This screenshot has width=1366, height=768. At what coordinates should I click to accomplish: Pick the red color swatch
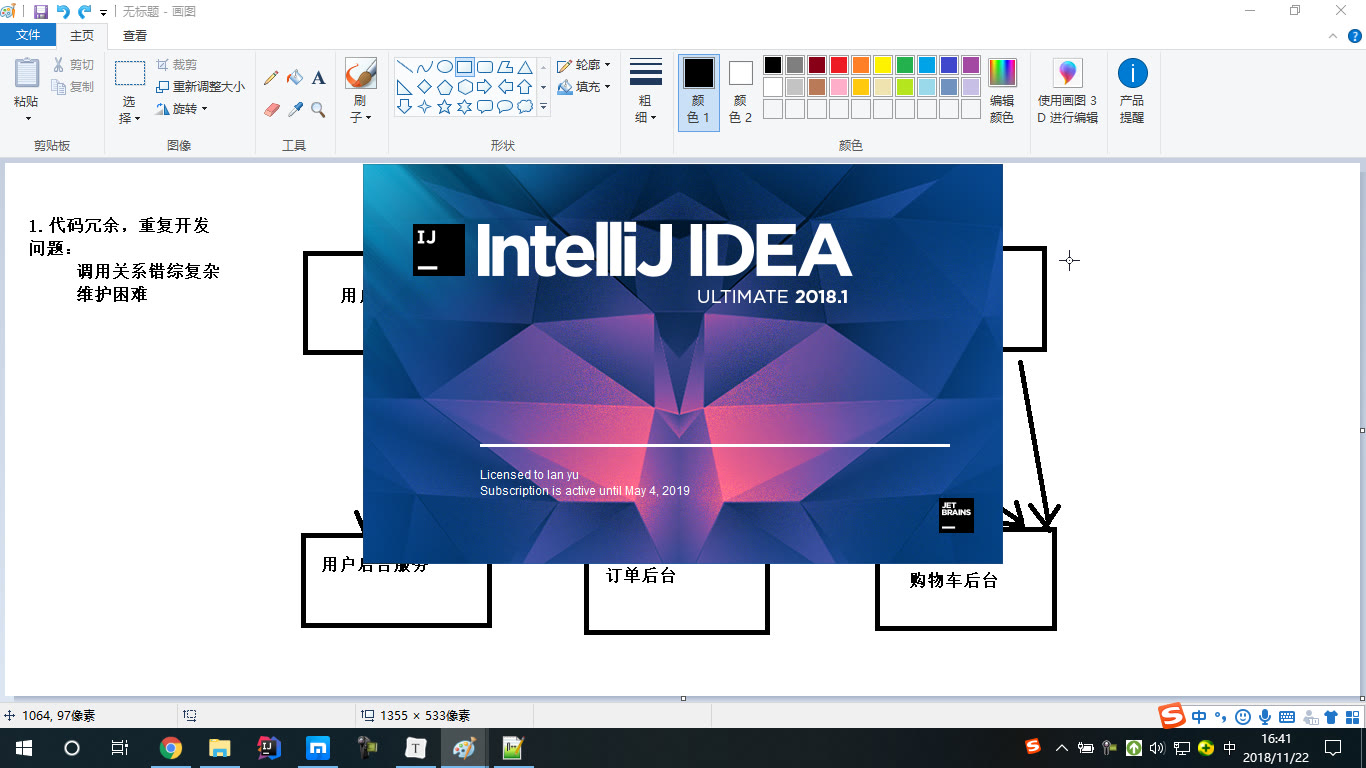coord(839,65)
